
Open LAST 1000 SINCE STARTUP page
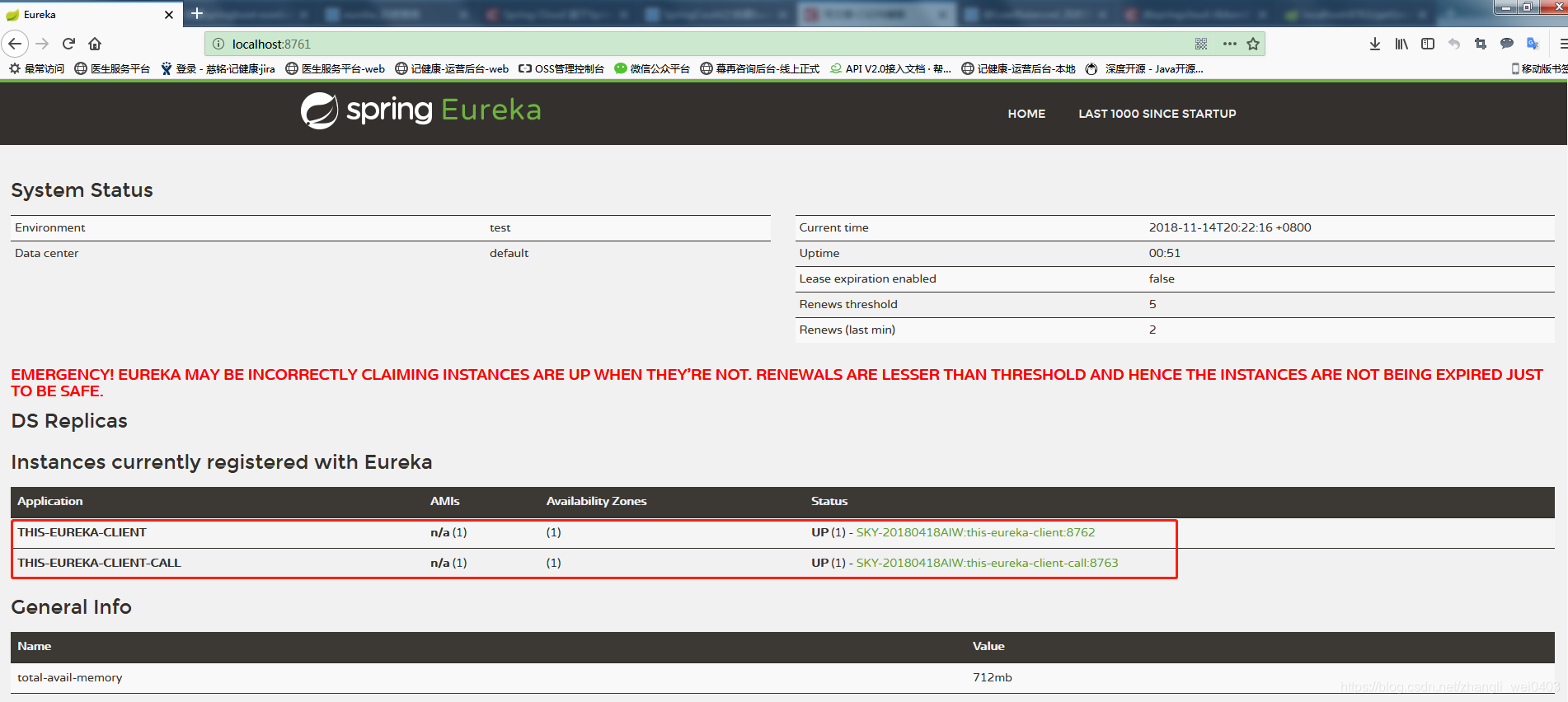click(1157, 114)
